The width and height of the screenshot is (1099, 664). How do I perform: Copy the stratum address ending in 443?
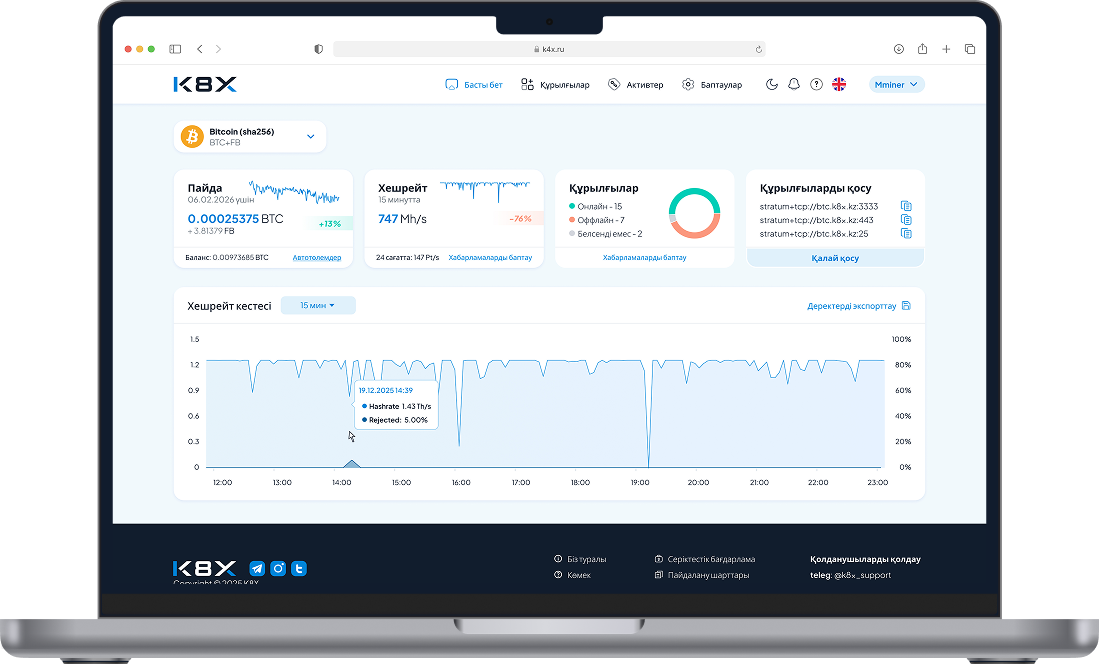[906, 220]
